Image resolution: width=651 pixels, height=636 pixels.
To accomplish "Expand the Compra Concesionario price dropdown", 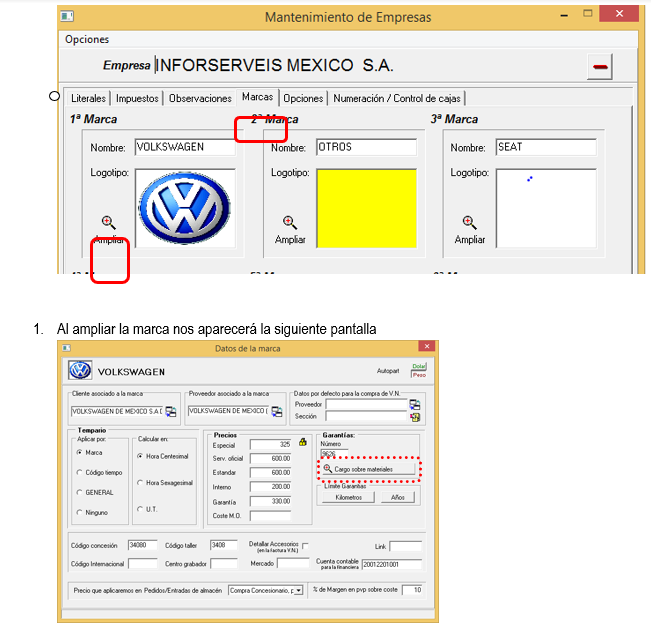I will click(298, 590).
